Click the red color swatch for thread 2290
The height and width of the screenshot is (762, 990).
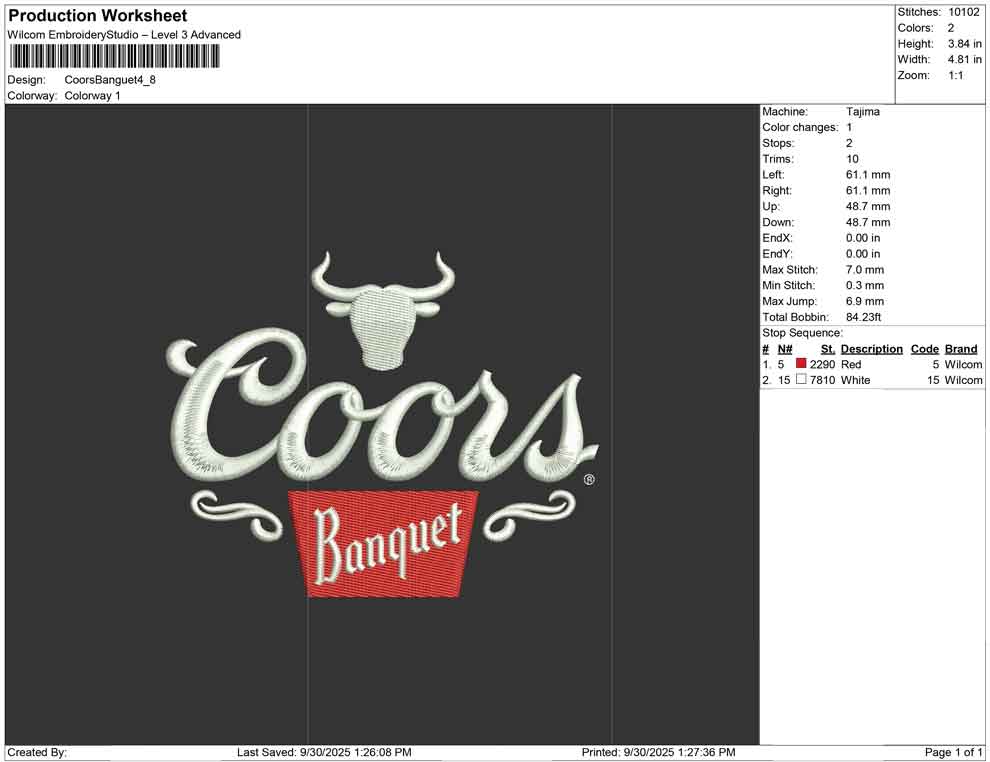point(801,364)
